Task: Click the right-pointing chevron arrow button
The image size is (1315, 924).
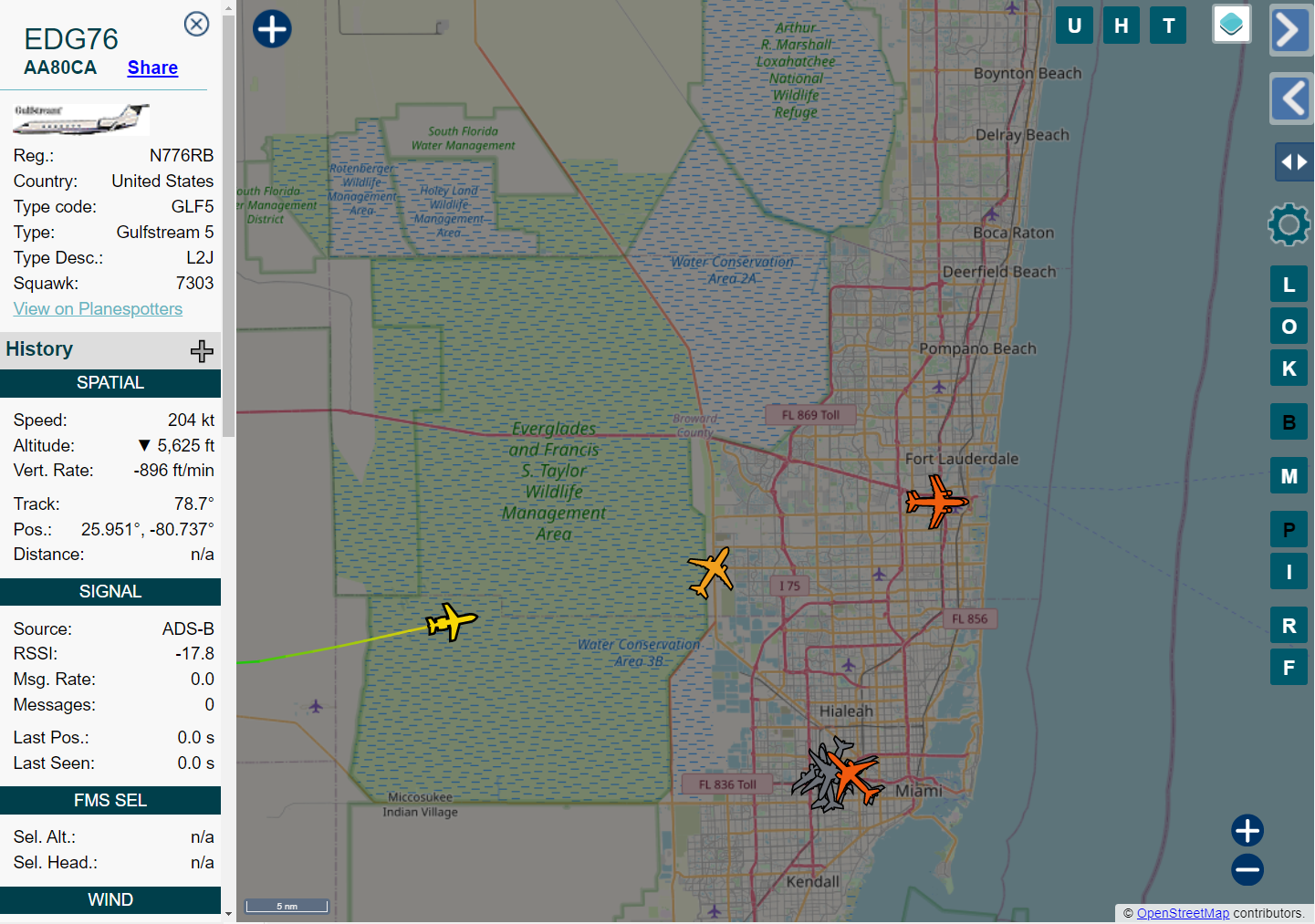Action: click(x=1289, y=30)
